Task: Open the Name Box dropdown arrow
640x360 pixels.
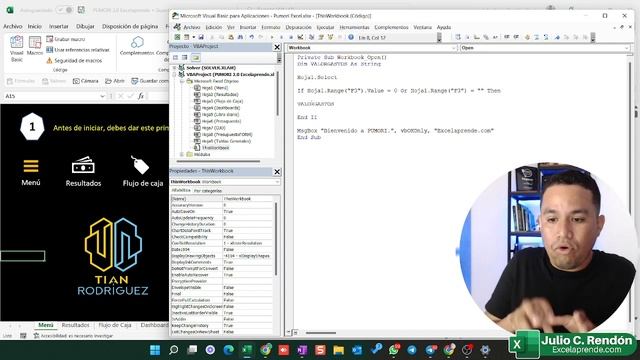Action: pyautogui.click(x=102, y=96)
